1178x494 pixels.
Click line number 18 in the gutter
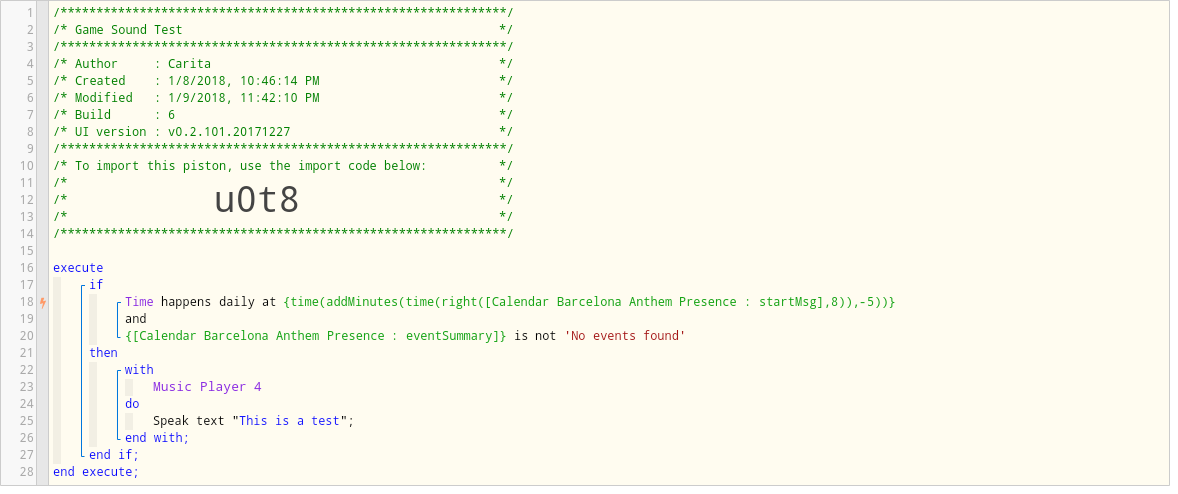[26, 302]
